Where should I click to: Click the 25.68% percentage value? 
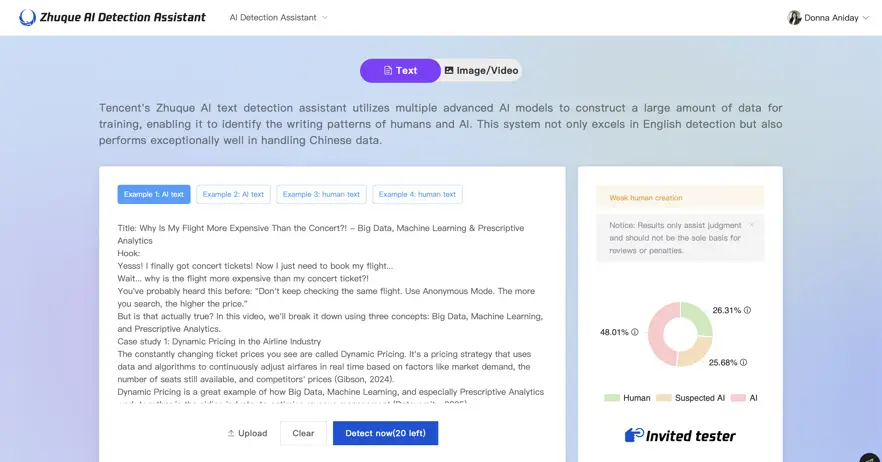(723, 362)
